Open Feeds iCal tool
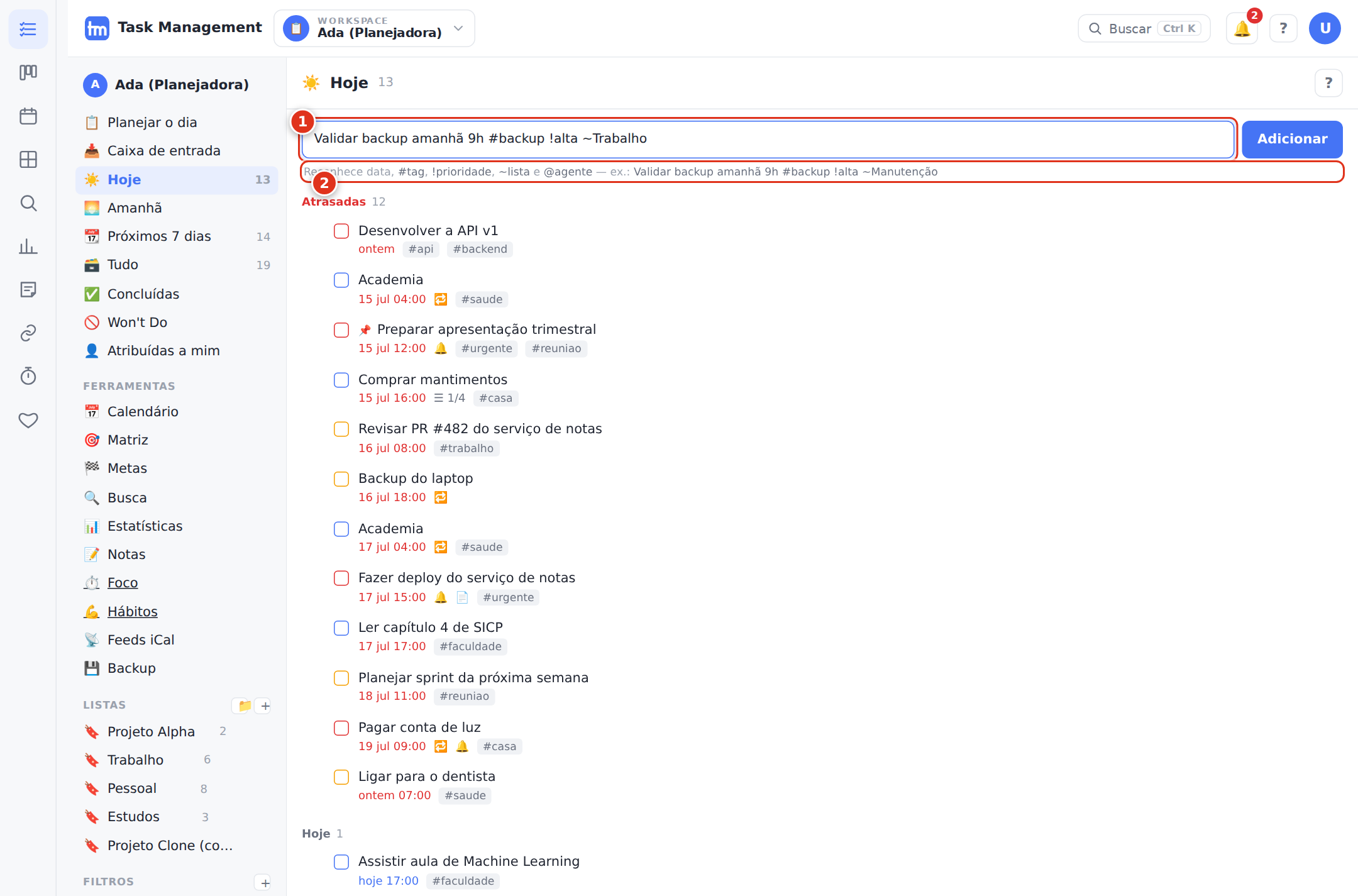The image size is (1358, 896). pyautogui.click(x=177, y=640)
